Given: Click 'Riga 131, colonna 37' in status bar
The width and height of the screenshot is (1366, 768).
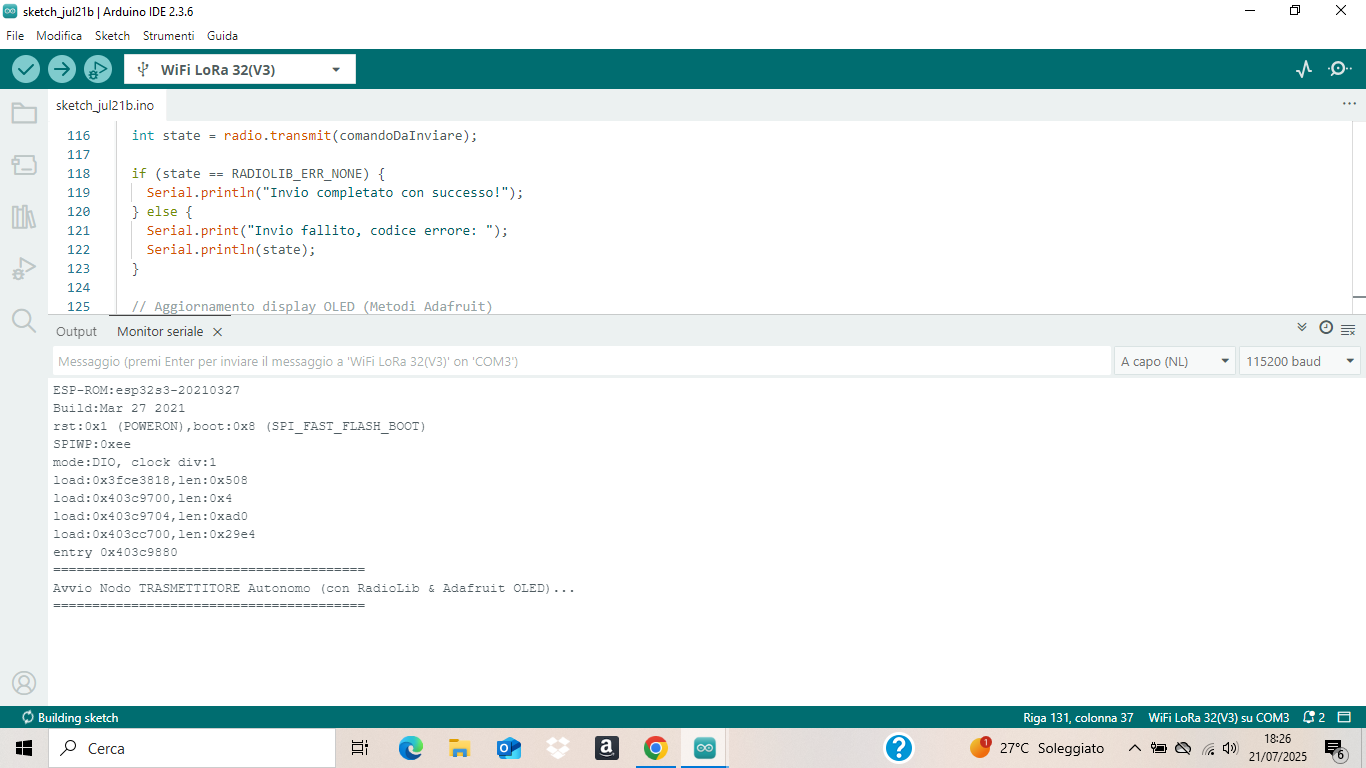Looking at the screenshot, I should pyautogui.click(x=1078, y=718).
